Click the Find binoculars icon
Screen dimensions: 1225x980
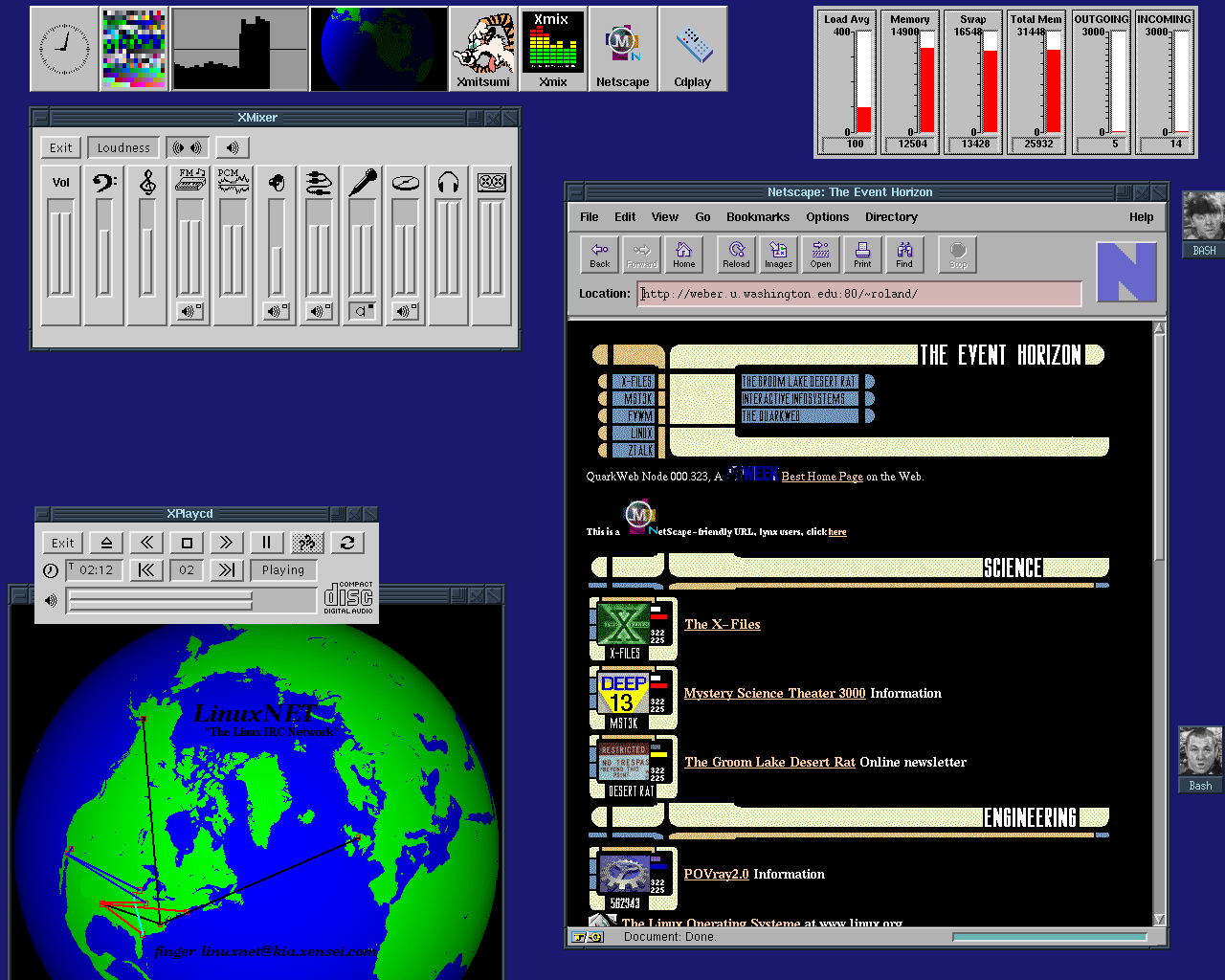click(904, 255)
